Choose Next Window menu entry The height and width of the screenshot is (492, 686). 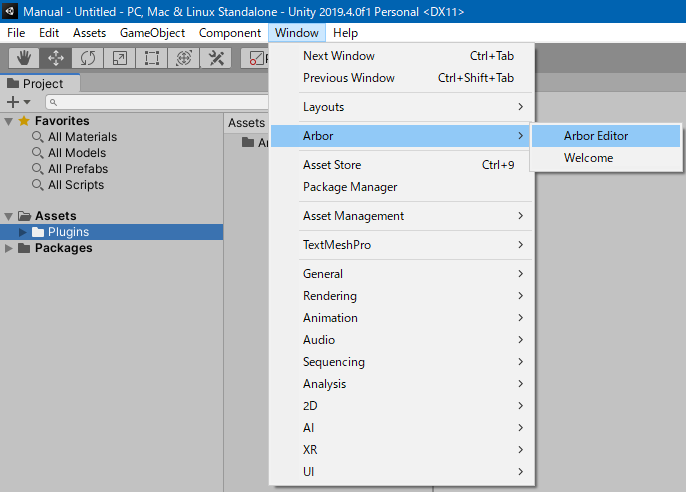[x=402, y=56]
